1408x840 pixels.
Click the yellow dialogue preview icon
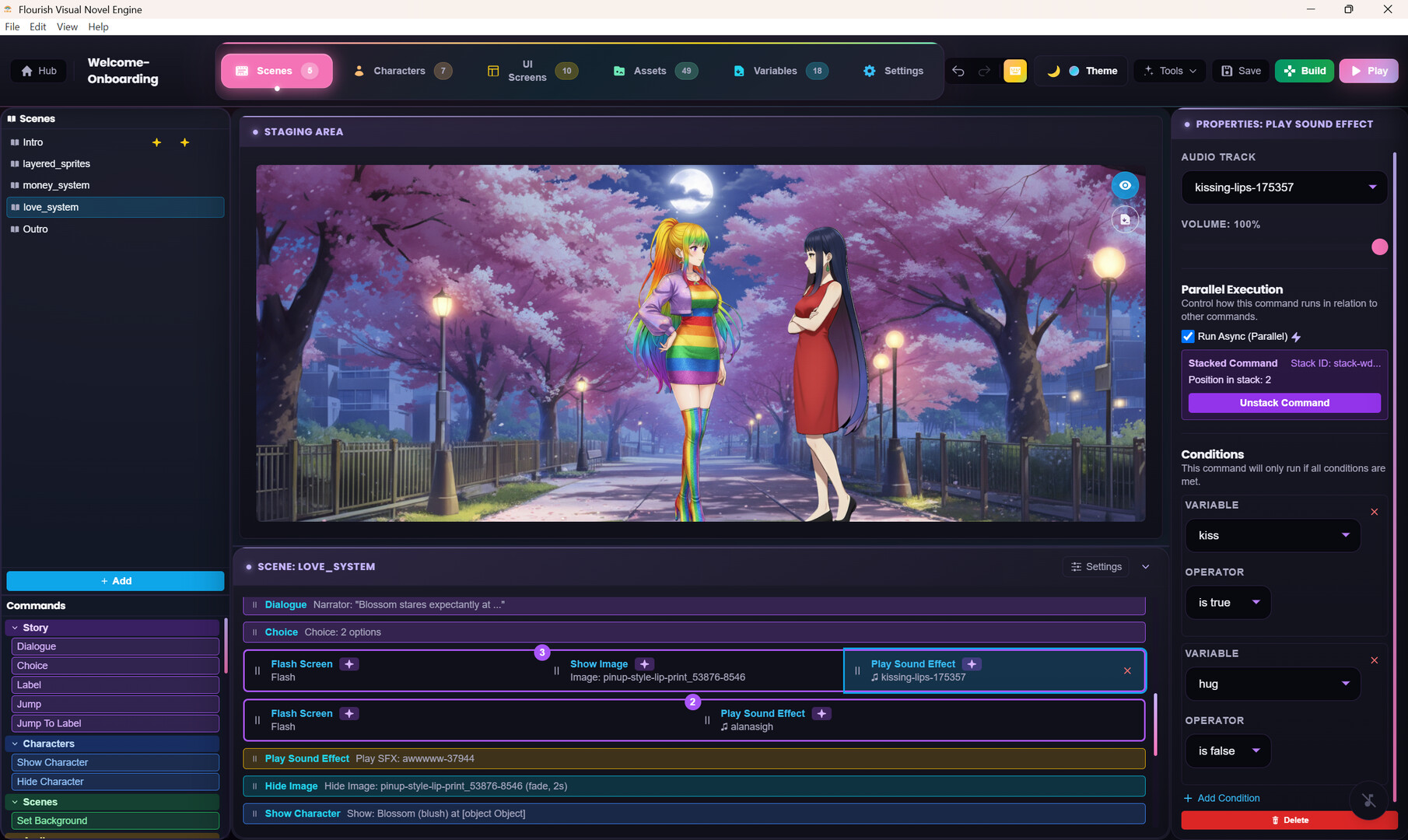[1014, 71]
